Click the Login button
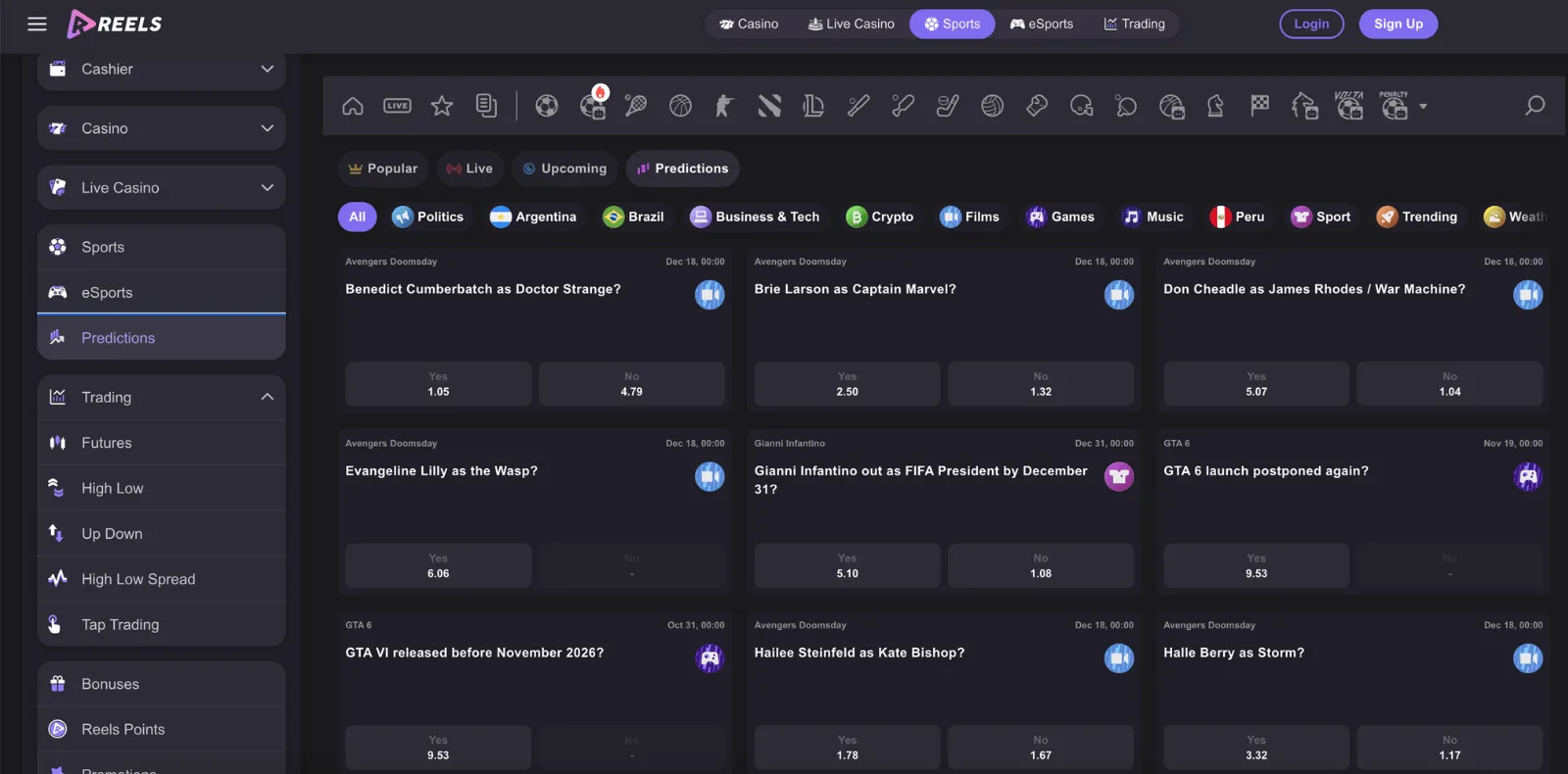The width and height of the screenshot is (1568, 774). pyautogui.click(x=1311, y=24)
